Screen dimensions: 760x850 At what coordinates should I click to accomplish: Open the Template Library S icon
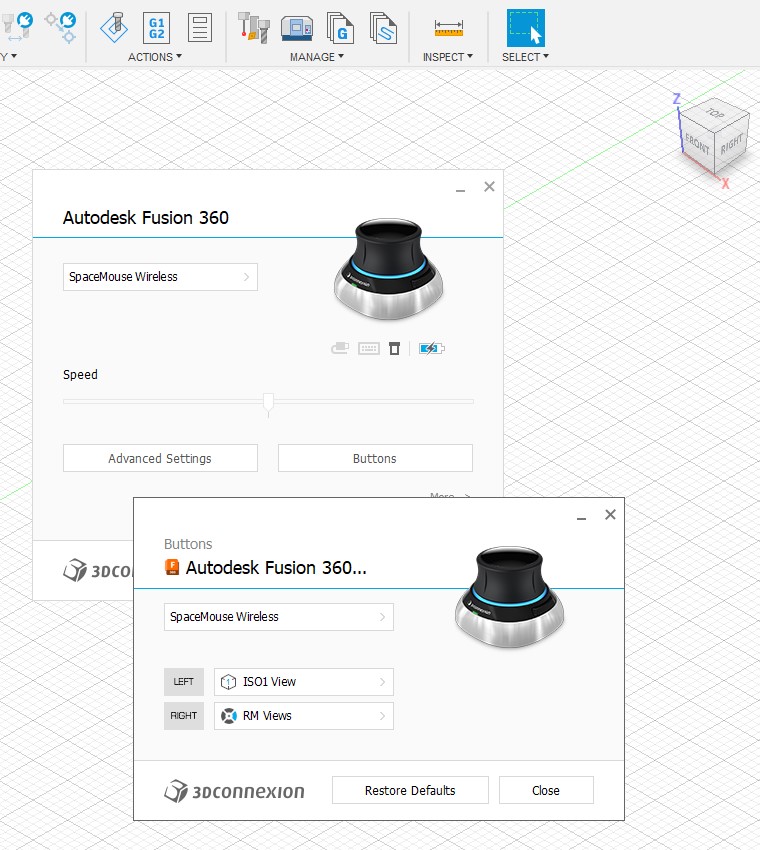(x=383, y=28)
